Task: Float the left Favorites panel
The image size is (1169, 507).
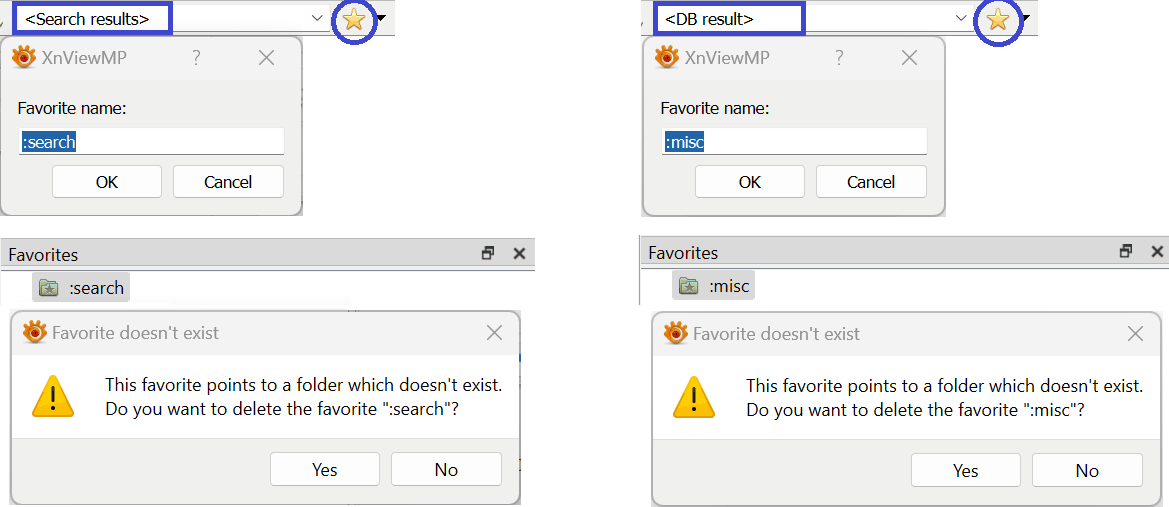Action: [488, 254]
